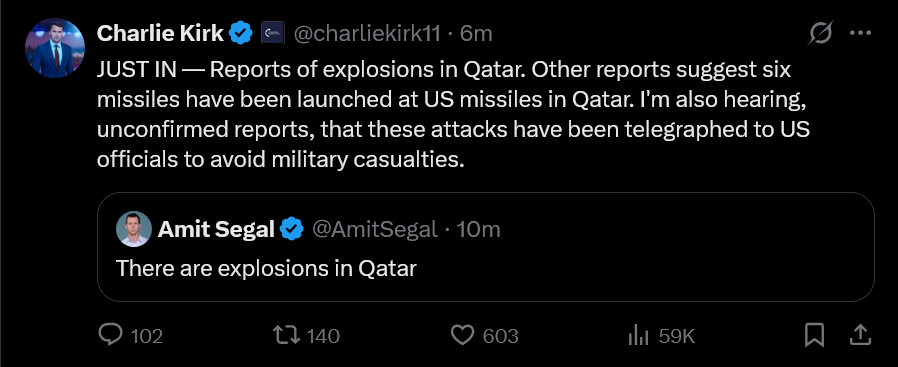Open Amit Segal's avatar in quoted post
The image size is (898, 367).
(x=134, y=229)
